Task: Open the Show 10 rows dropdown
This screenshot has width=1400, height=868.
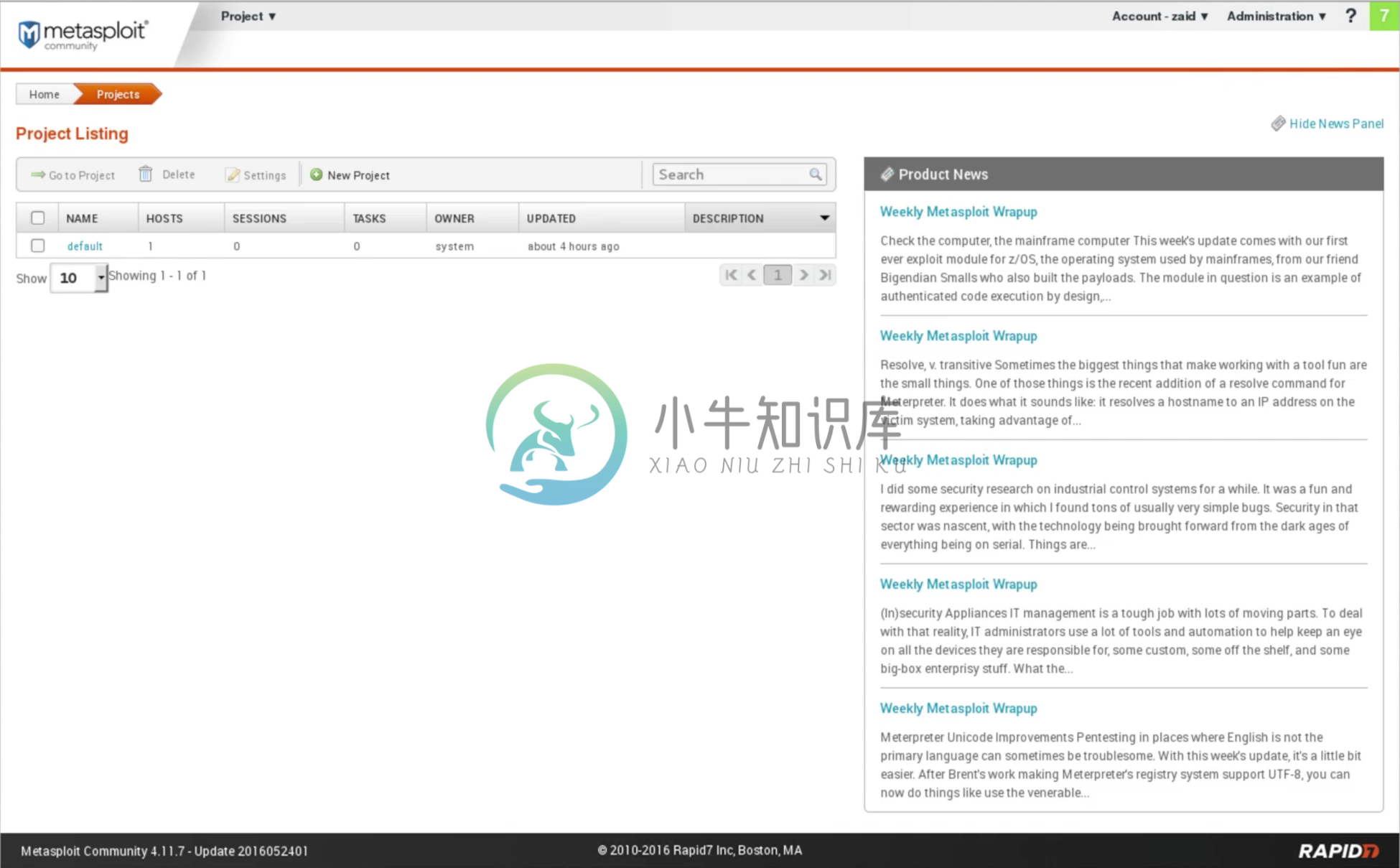Action: pos(79,278)
